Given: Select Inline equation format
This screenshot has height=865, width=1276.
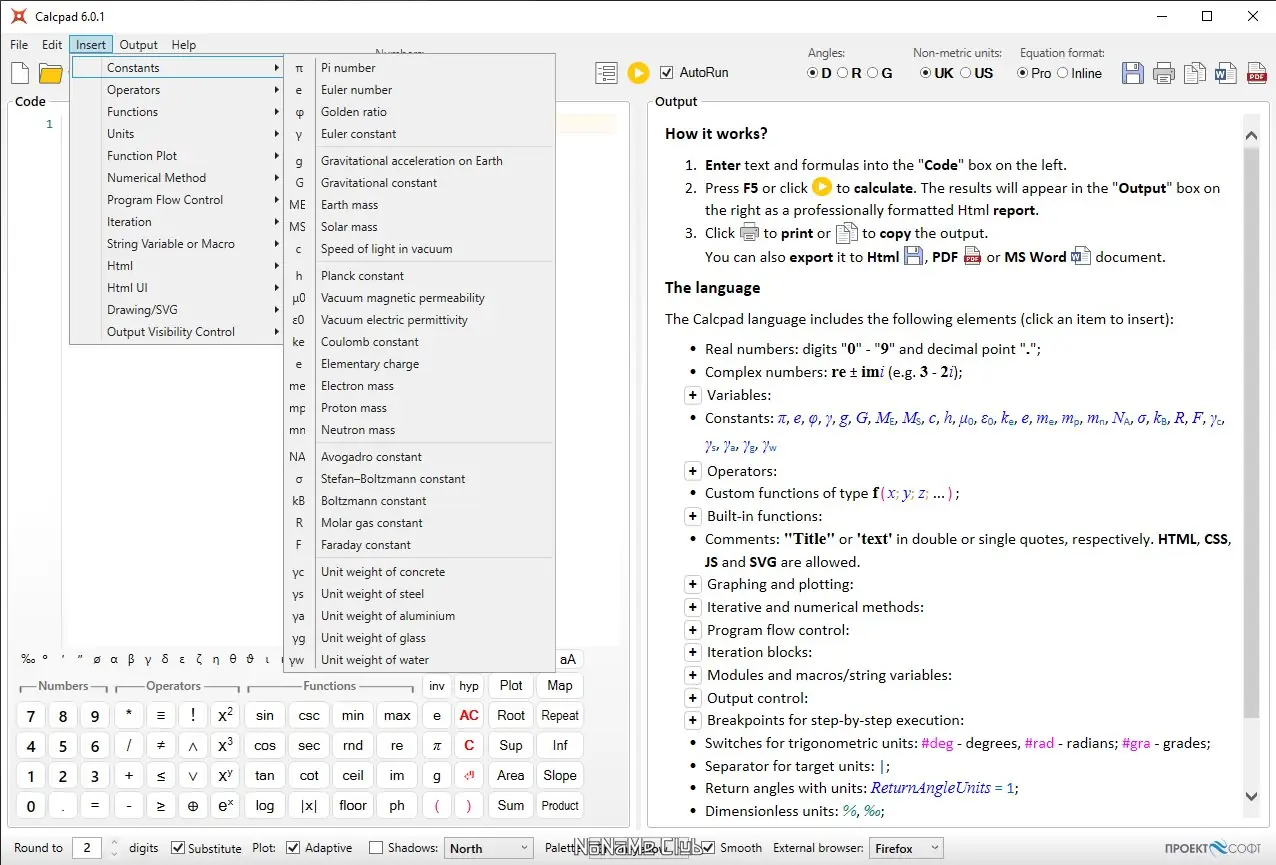Looking at the screenshot, I should coord(1063,73).
